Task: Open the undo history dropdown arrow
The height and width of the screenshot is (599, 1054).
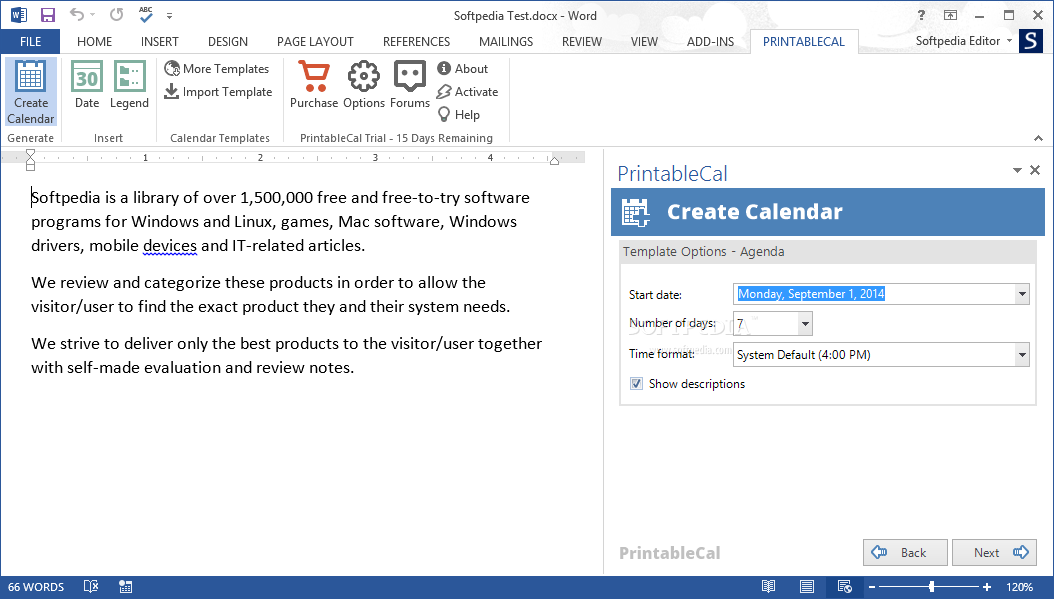Action: pos(93,15)
